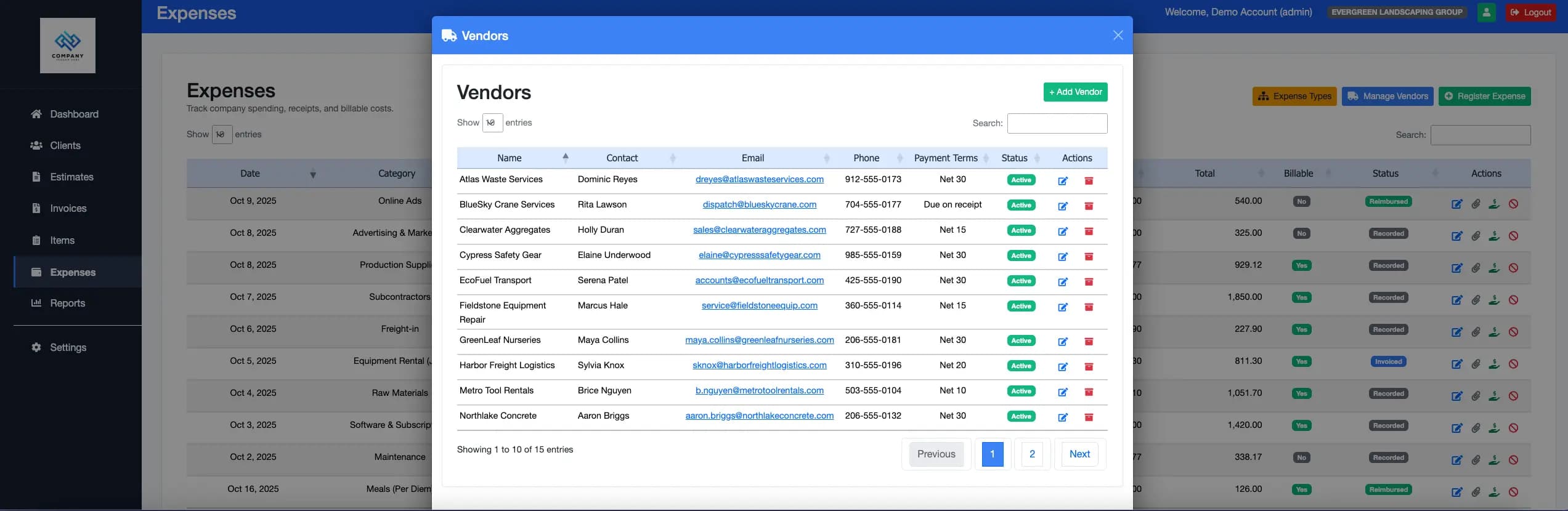Edit the BlueSky Crane Services vendor
Image resolution: width=1568 pixels, height=511 pixels.
pyautogui.click(x=1063, y=206)
